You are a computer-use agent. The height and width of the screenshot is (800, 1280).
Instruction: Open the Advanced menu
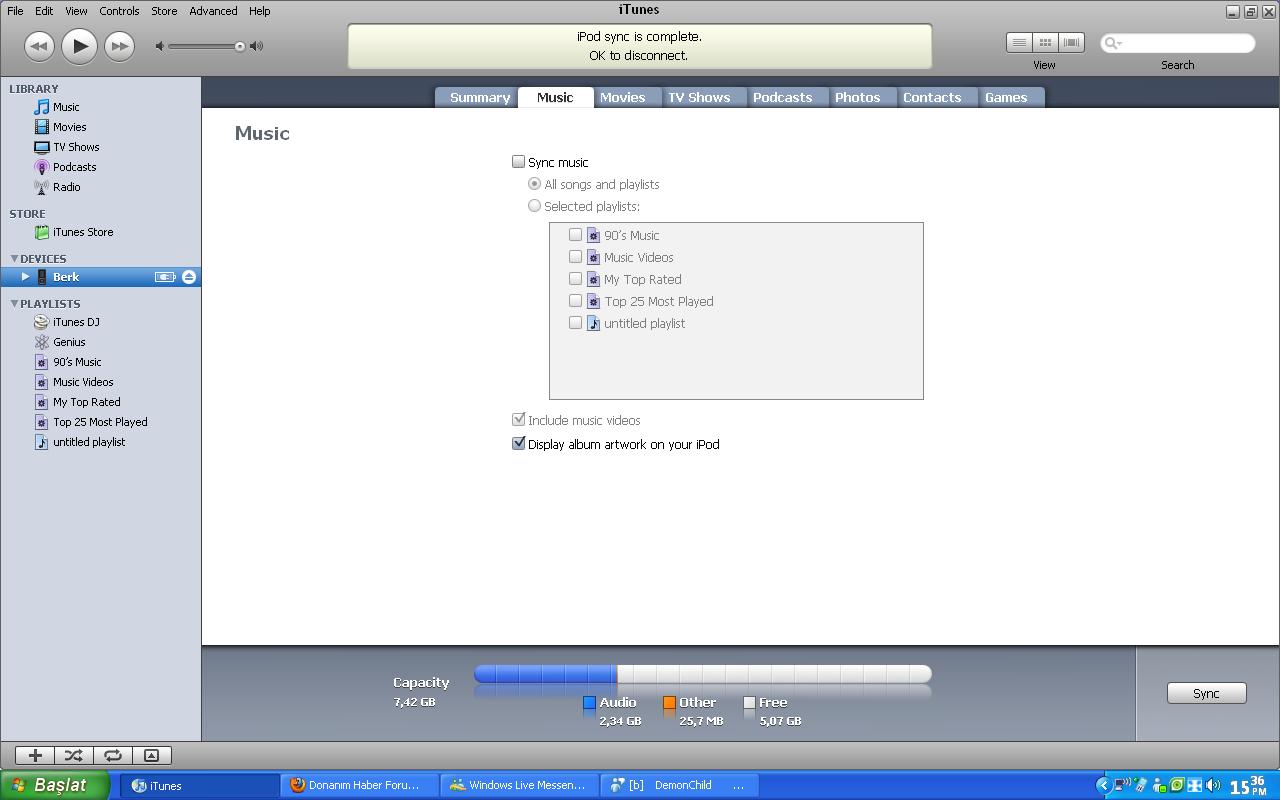[213, 11]
